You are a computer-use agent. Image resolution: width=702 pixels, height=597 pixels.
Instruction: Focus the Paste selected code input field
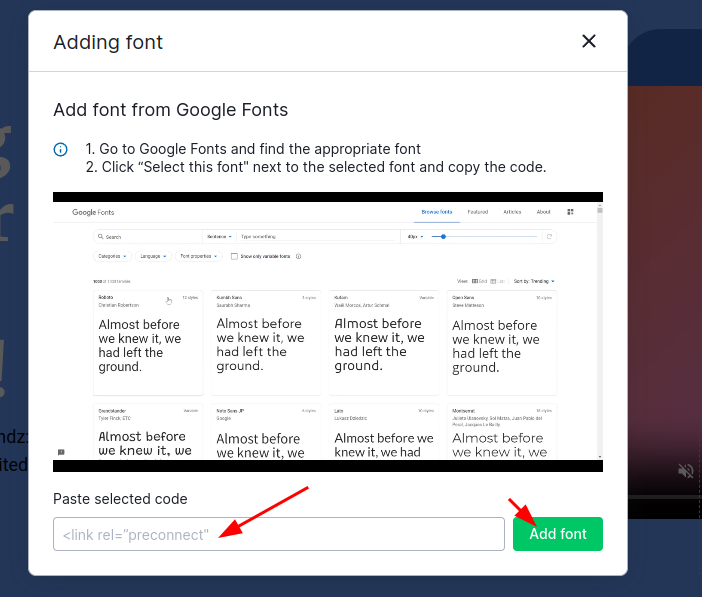click(278, 534)
